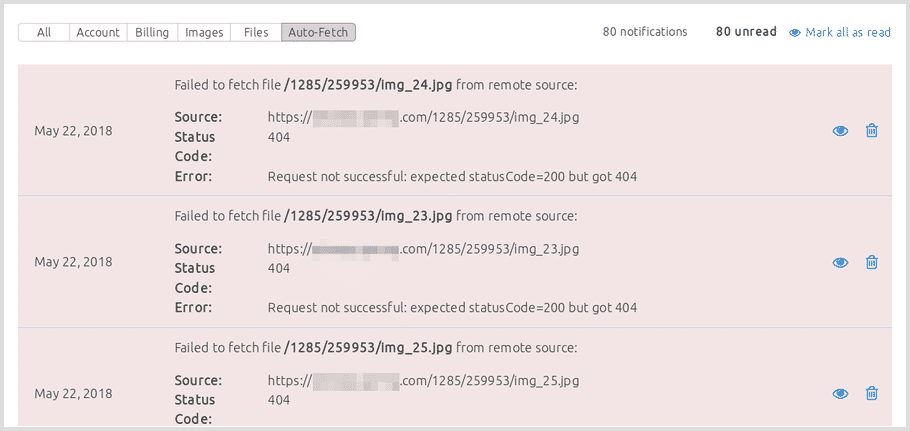This screenshot has width=910, height=431.
Task: Click the 80 notifications count label
Action: (645, 32)
